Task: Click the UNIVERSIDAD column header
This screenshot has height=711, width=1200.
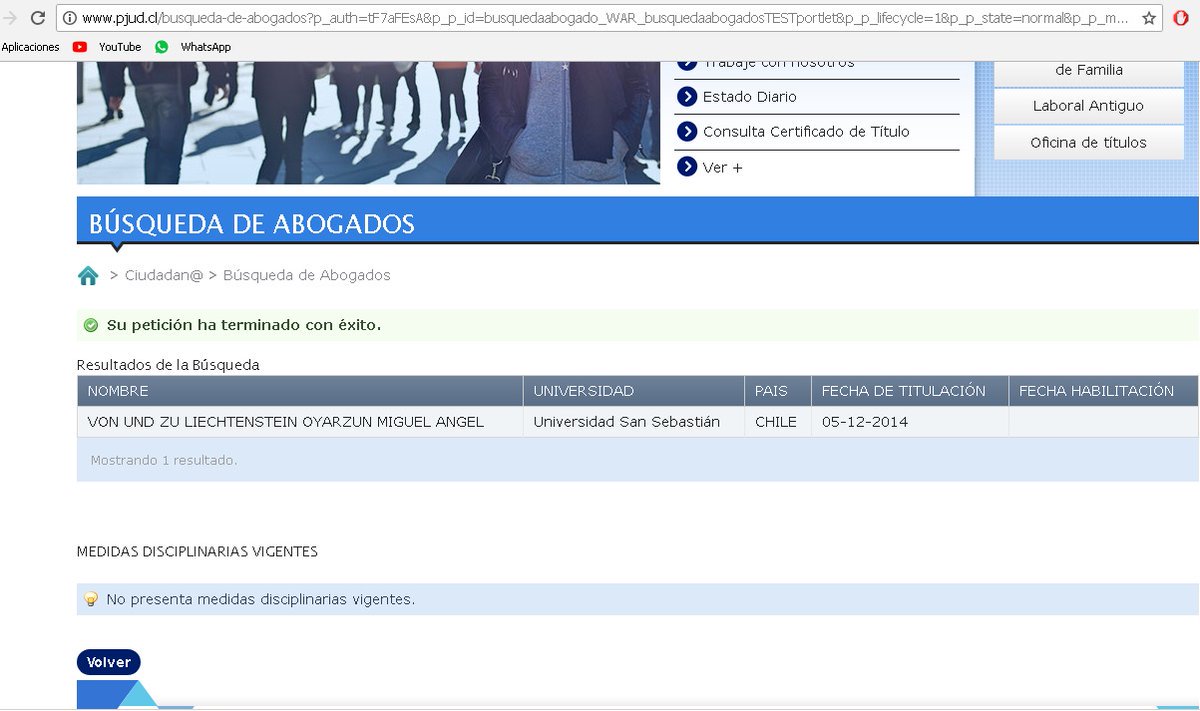Action: 633,391
